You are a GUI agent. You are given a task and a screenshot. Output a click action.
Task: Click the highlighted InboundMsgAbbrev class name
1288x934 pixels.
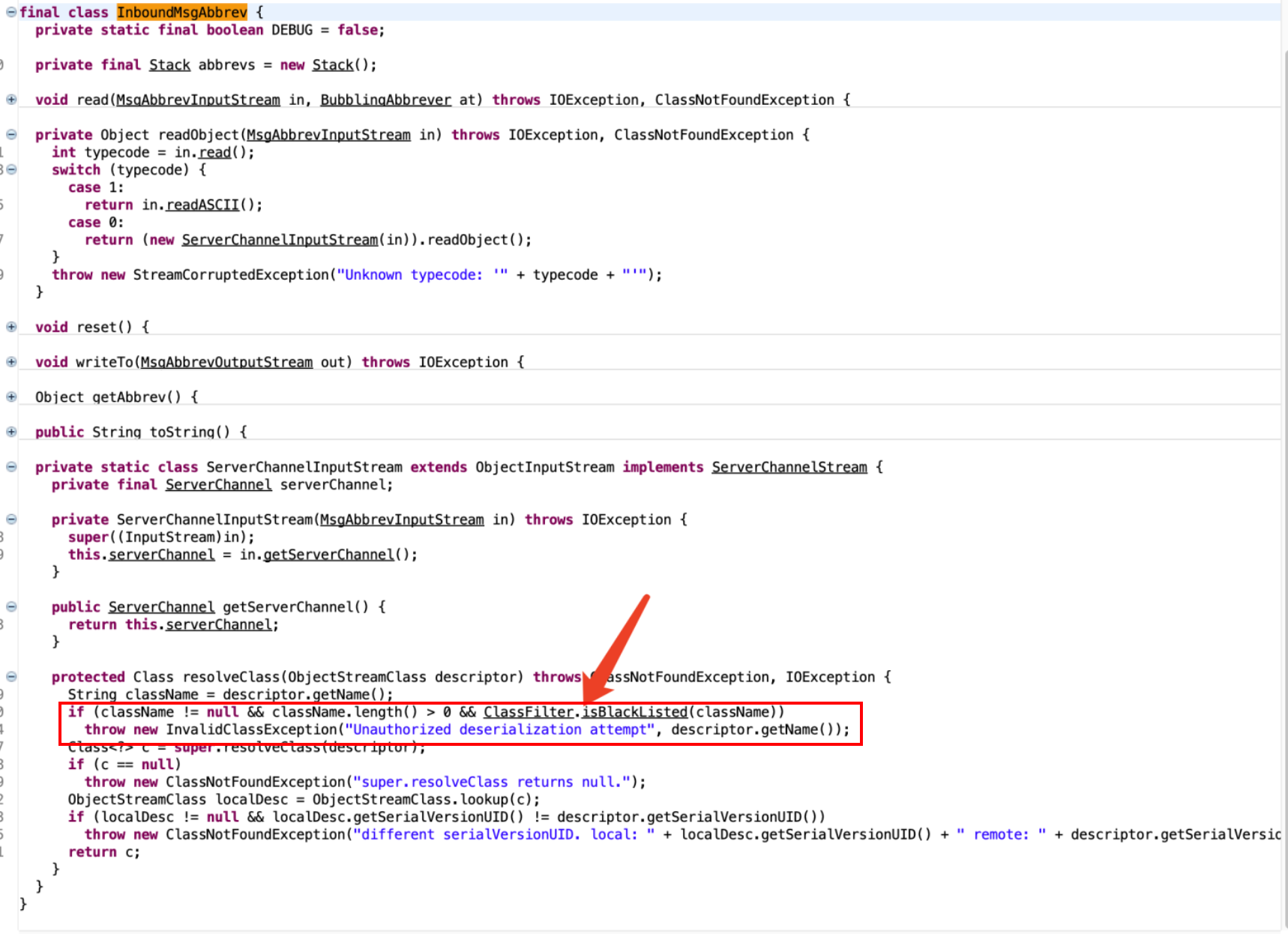tap(181, 12)
